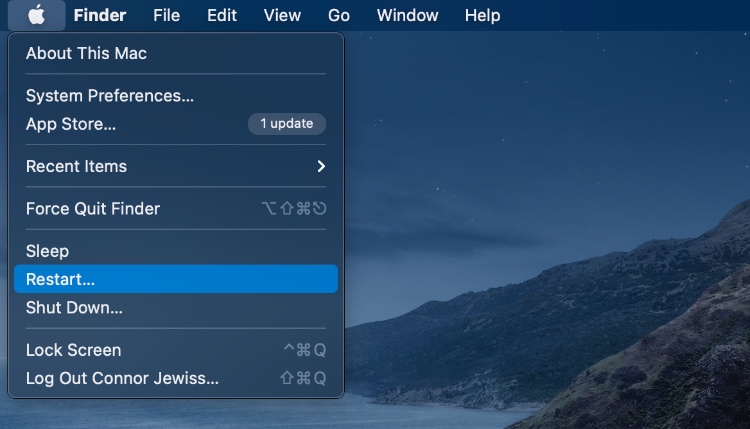750x429 pixels.
Task: Open the View menu
Action: (282, 15)
